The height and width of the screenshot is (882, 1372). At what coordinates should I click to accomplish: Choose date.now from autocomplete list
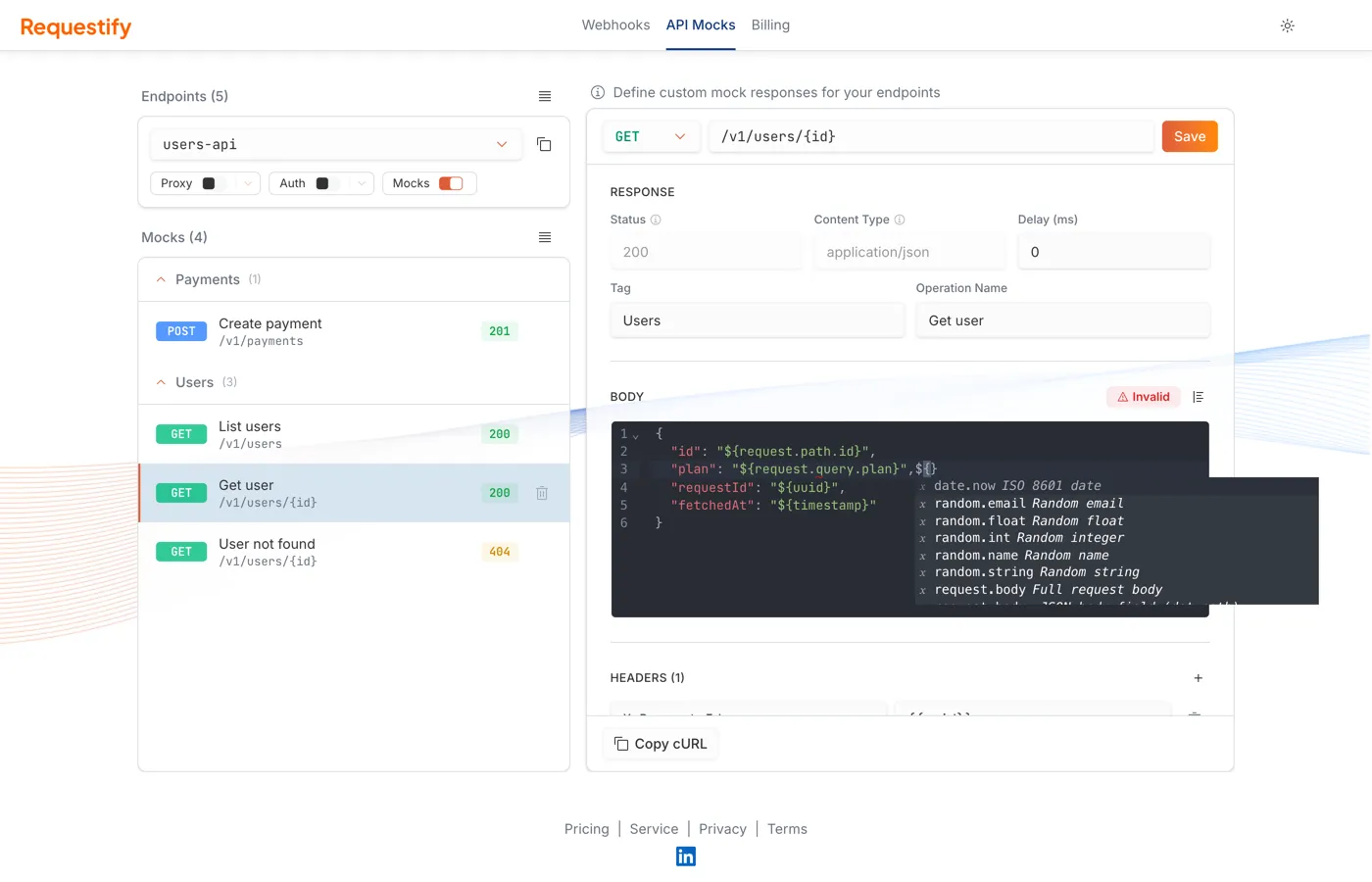(1117, 486)
